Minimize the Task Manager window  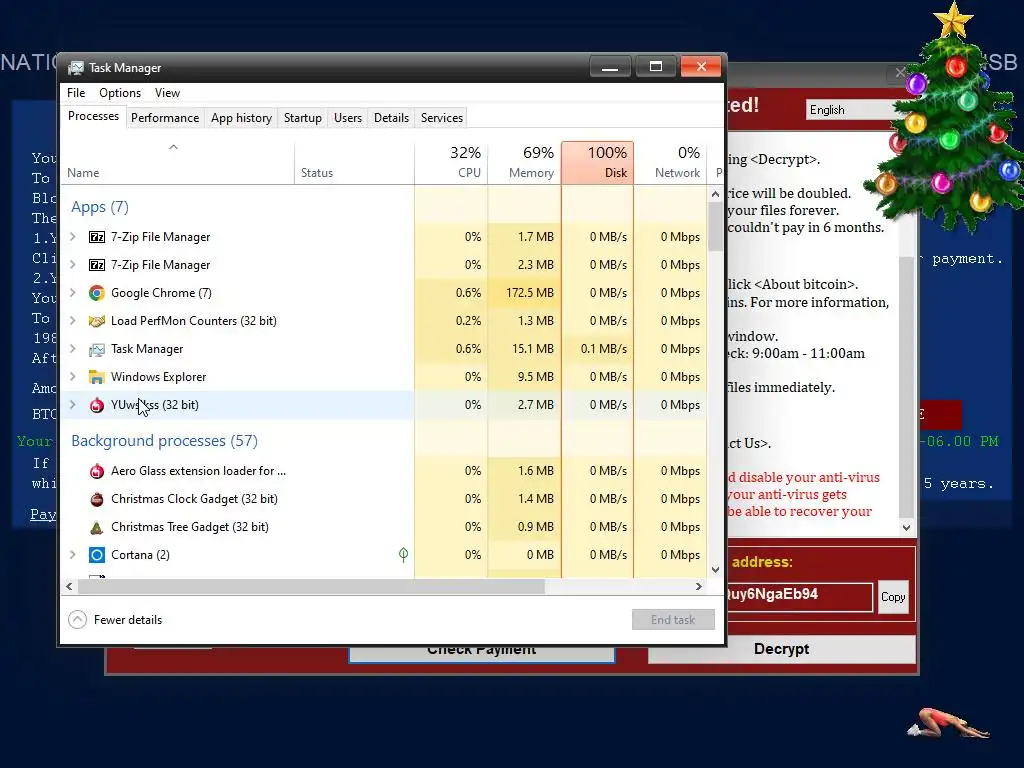[610, 67]
